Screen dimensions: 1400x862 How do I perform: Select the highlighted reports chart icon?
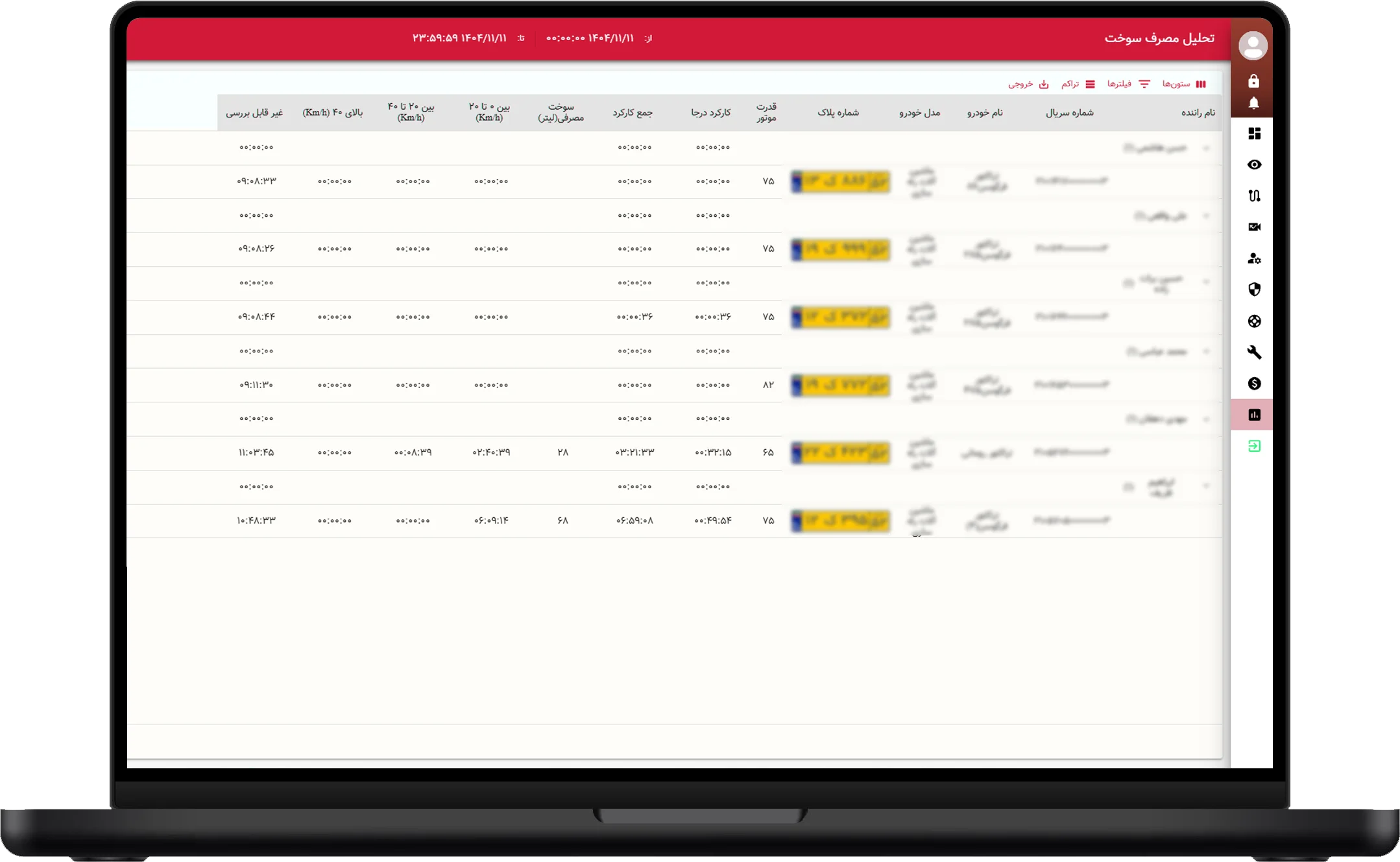[x=1254, y=415]
